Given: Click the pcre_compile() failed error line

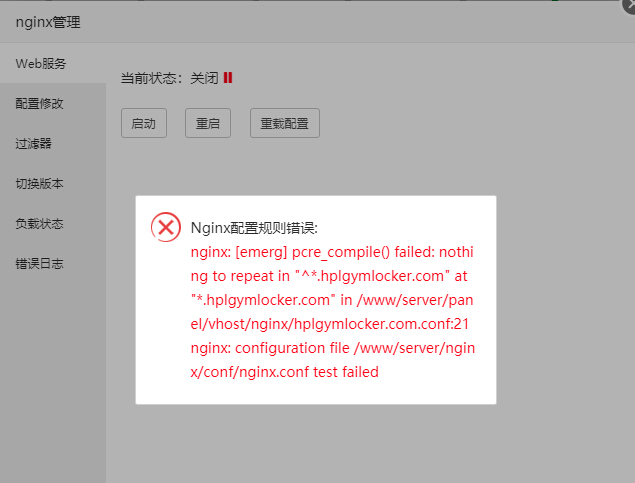Looking at the screenshot, I should click(332, 252).
